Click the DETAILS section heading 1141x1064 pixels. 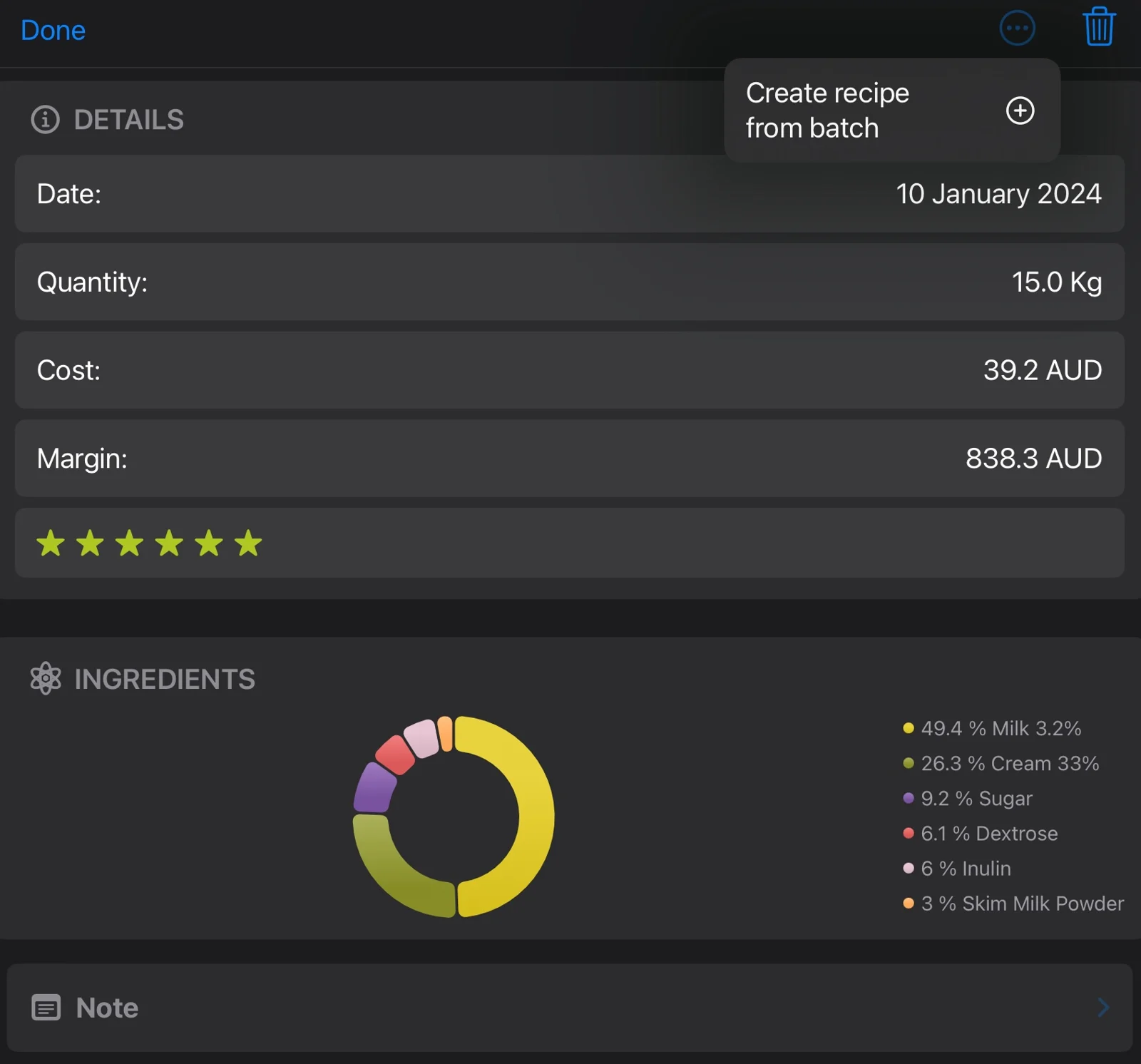[129, 120]
